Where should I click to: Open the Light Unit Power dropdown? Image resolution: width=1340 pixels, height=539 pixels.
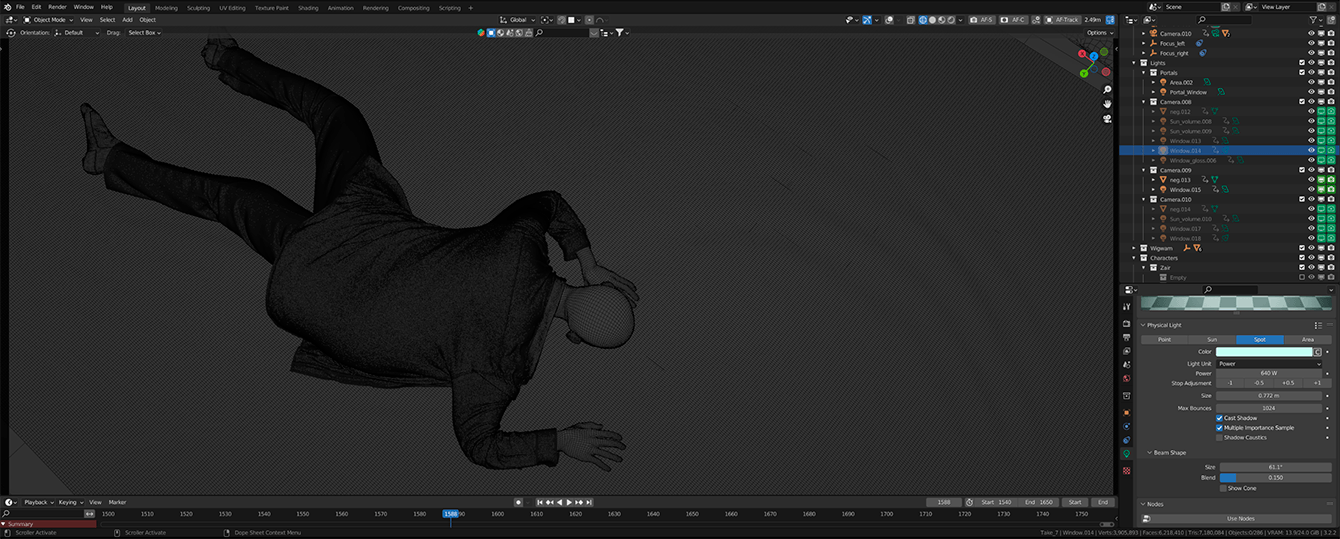coord(1269,364)
